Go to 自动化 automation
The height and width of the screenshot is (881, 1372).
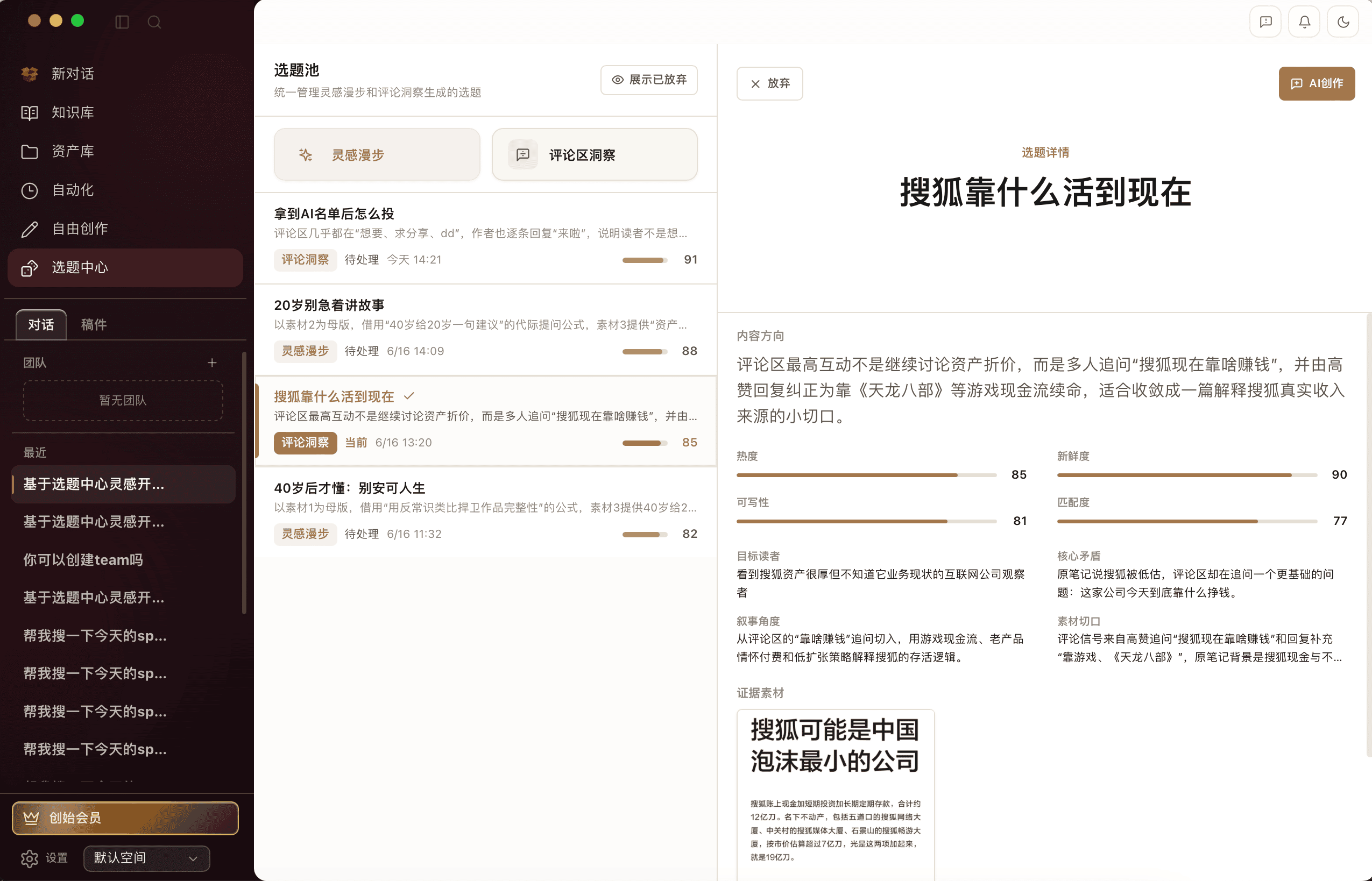pos(125,190)
